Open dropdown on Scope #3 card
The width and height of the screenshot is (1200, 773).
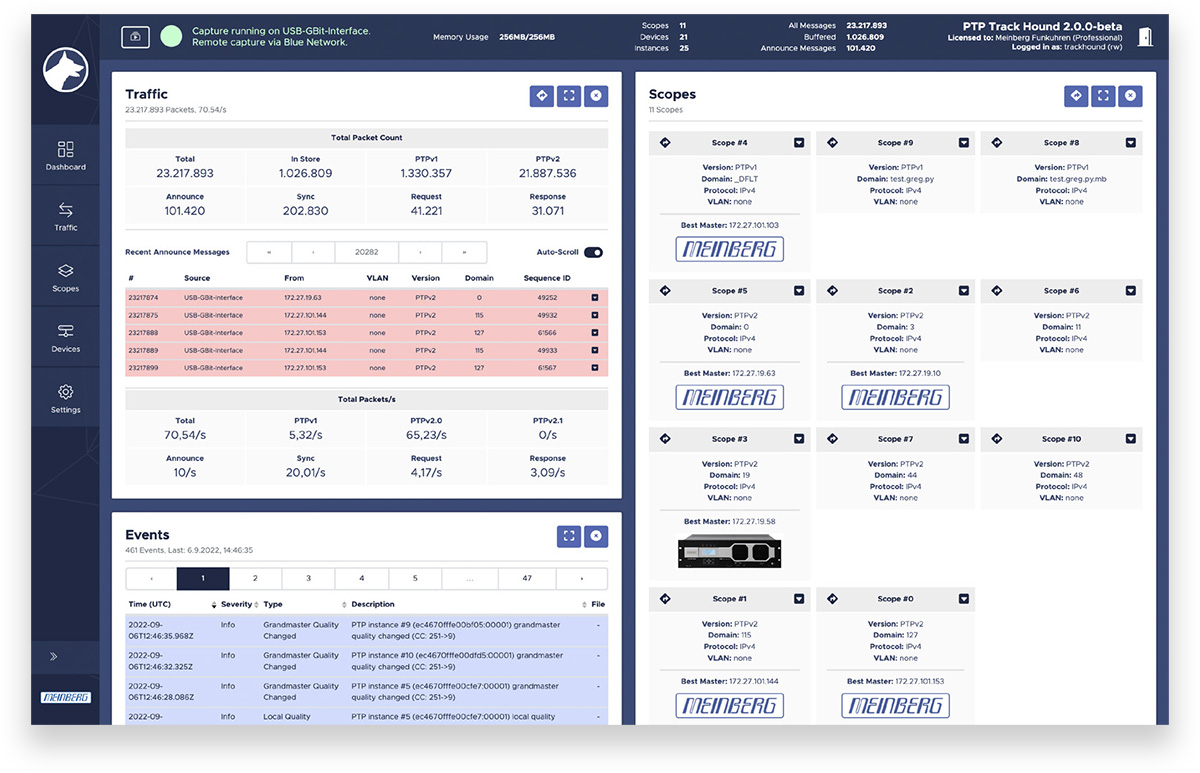point(799,439)
